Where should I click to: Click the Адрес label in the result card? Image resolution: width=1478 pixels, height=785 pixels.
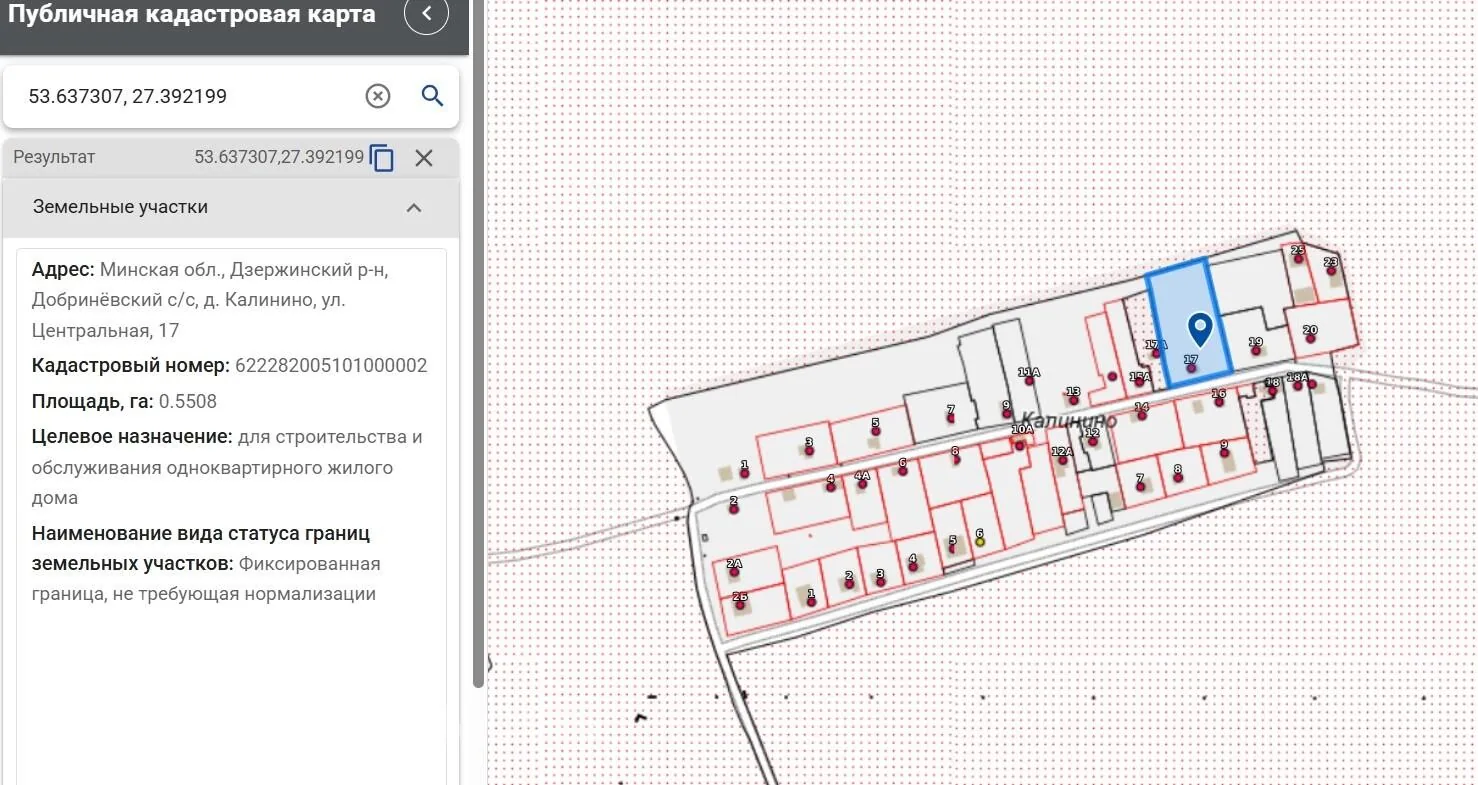[x=63, y=270]
